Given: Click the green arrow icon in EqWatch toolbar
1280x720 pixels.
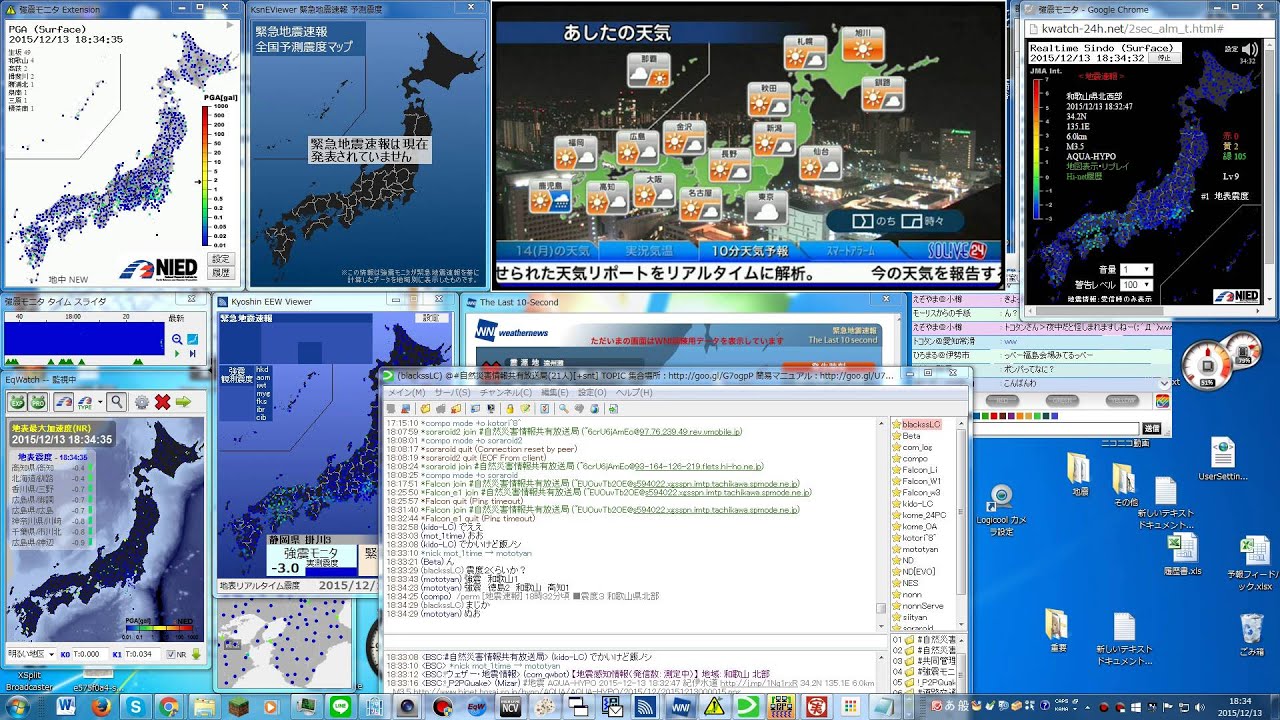Looking at the screenshot, I should pyautogui.click(x=184, y=402).
